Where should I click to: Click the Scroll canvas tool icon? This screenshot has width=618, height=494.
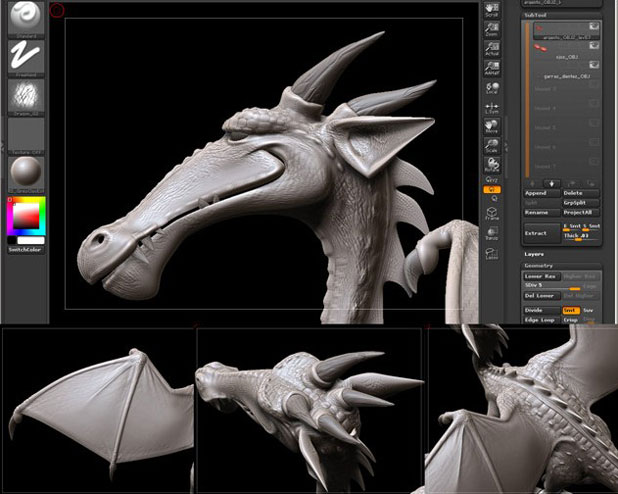pyautogui.click(x=492, y=10)
